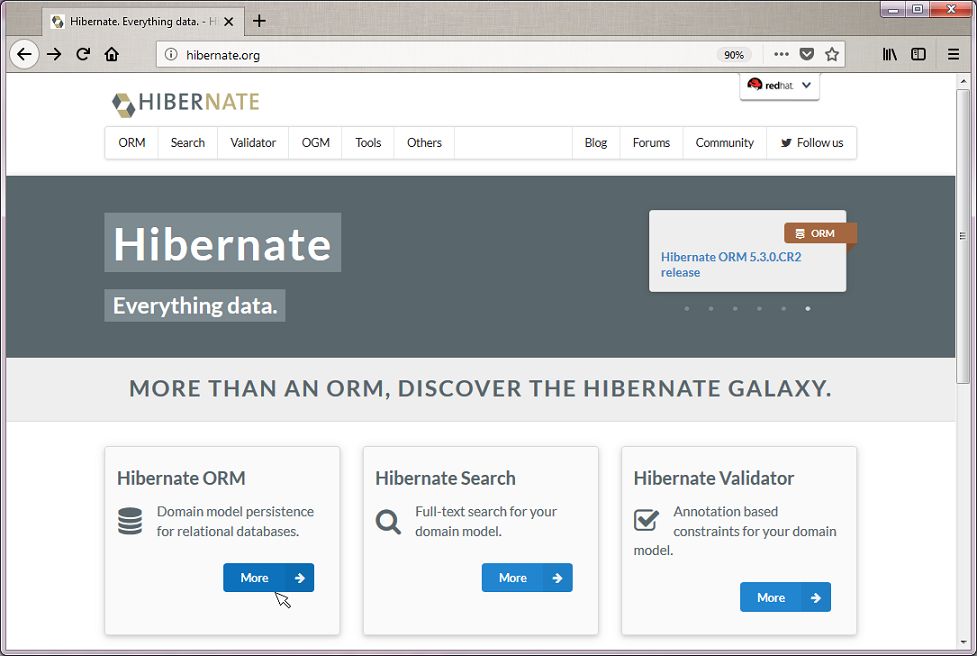Select the third carousel dot
977x656 pixels.
click(x=735, y=308)
